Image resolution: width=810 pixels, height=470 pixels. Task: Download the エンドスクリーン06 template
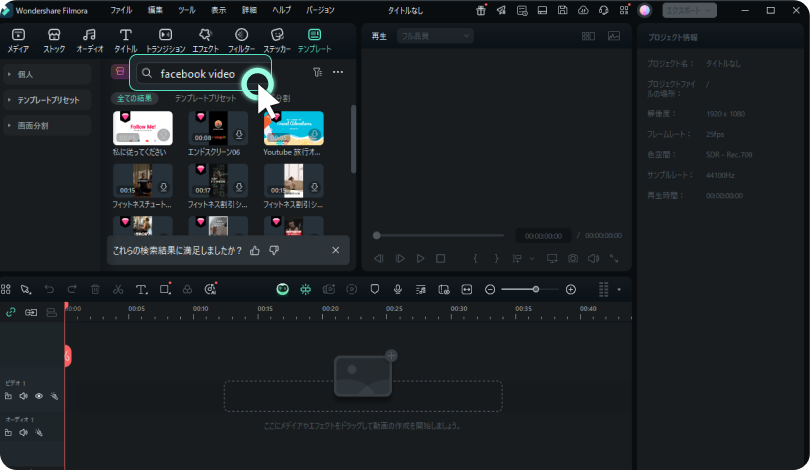coord(239,135)
